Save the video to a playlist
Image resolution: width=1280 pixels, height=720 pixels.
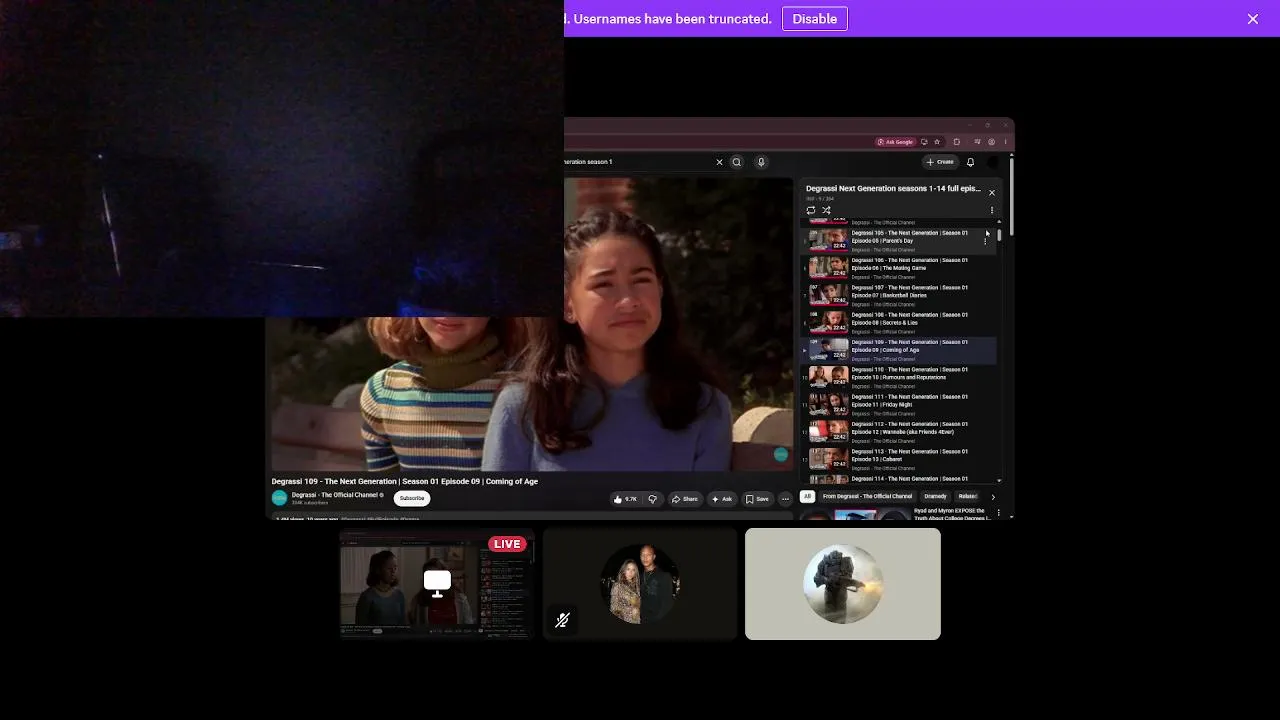coord(757,499)
